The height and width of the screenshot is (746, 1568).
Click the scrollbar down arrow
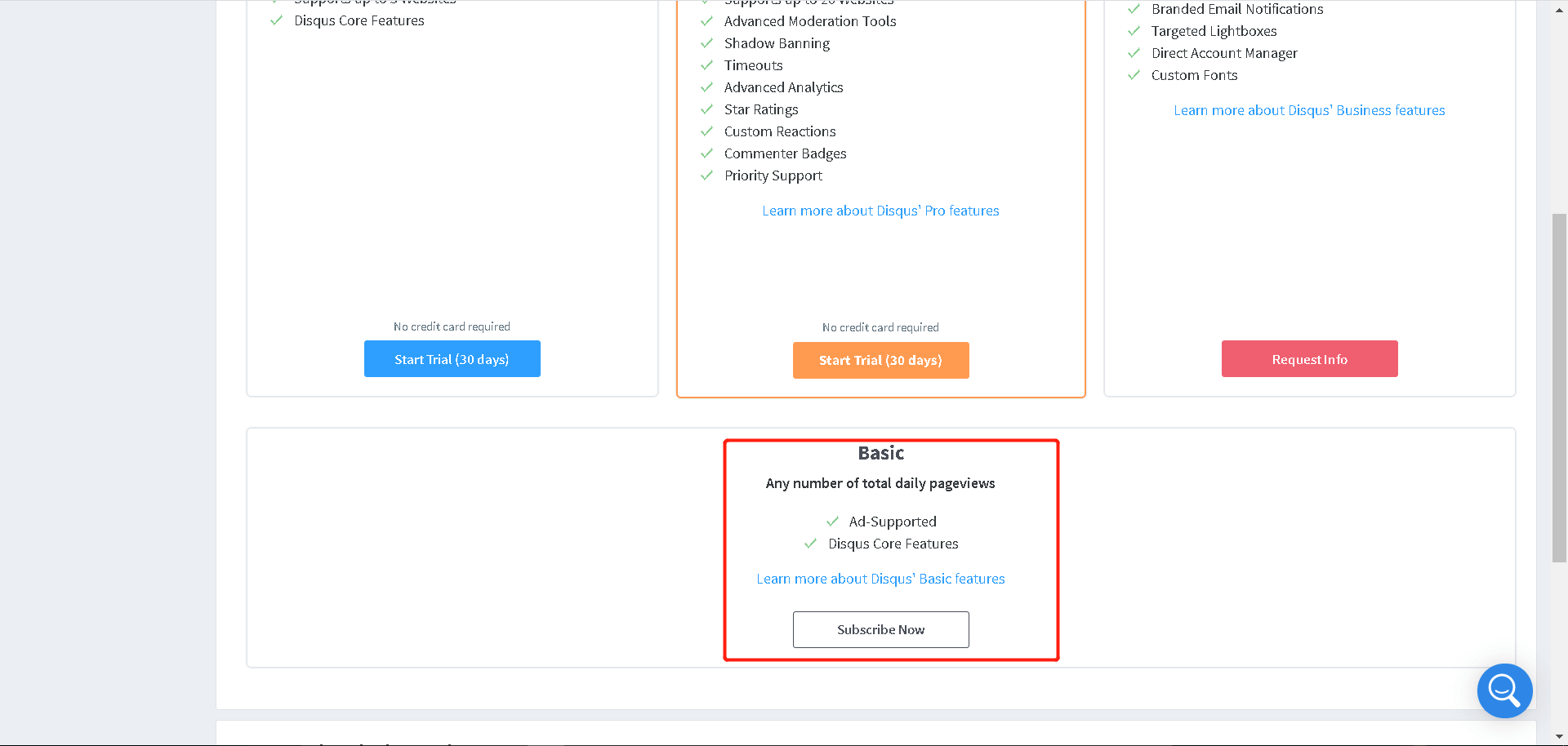click(x=1559, y=737)
